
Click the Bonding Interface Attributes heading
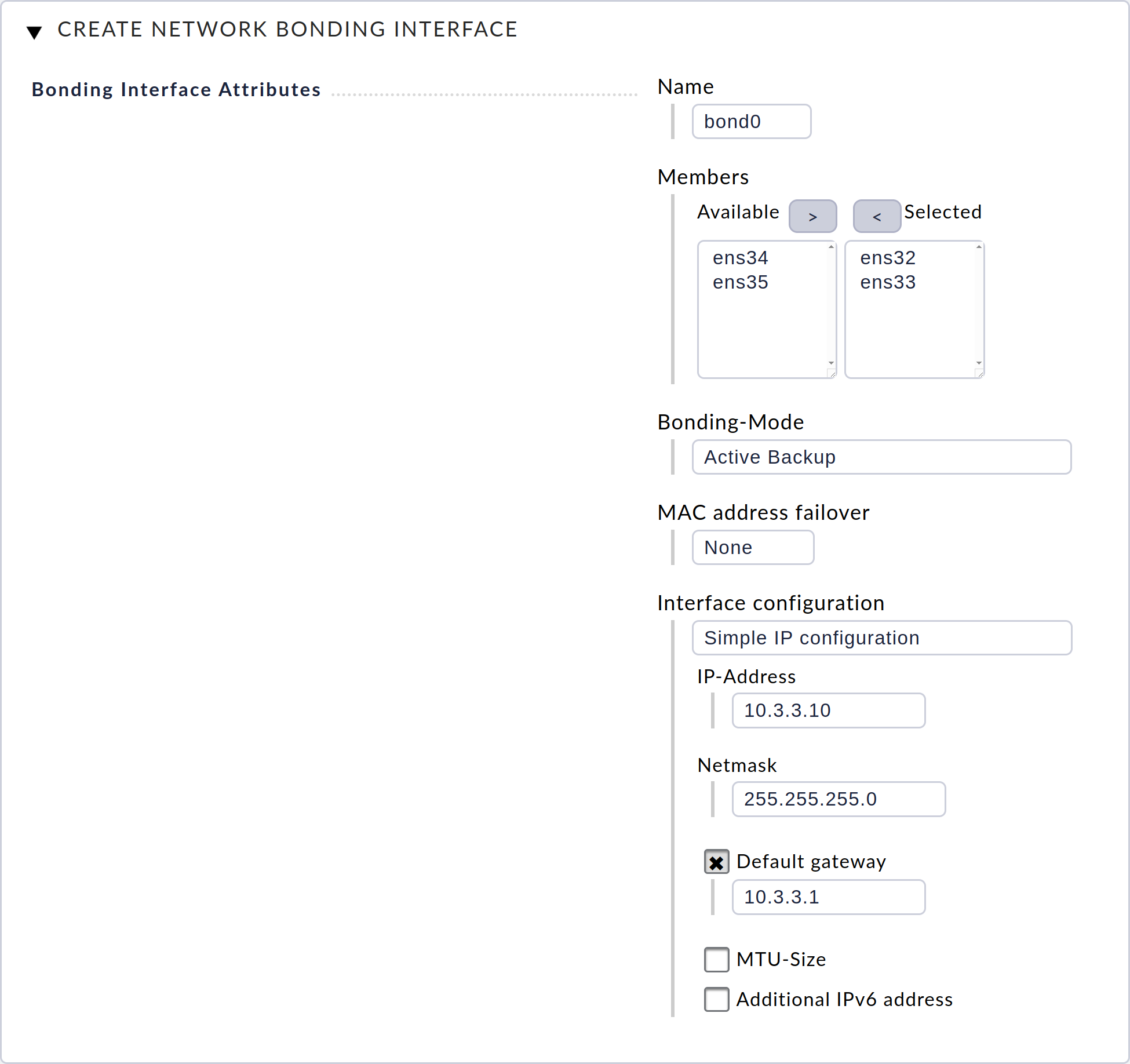point(176,89)
